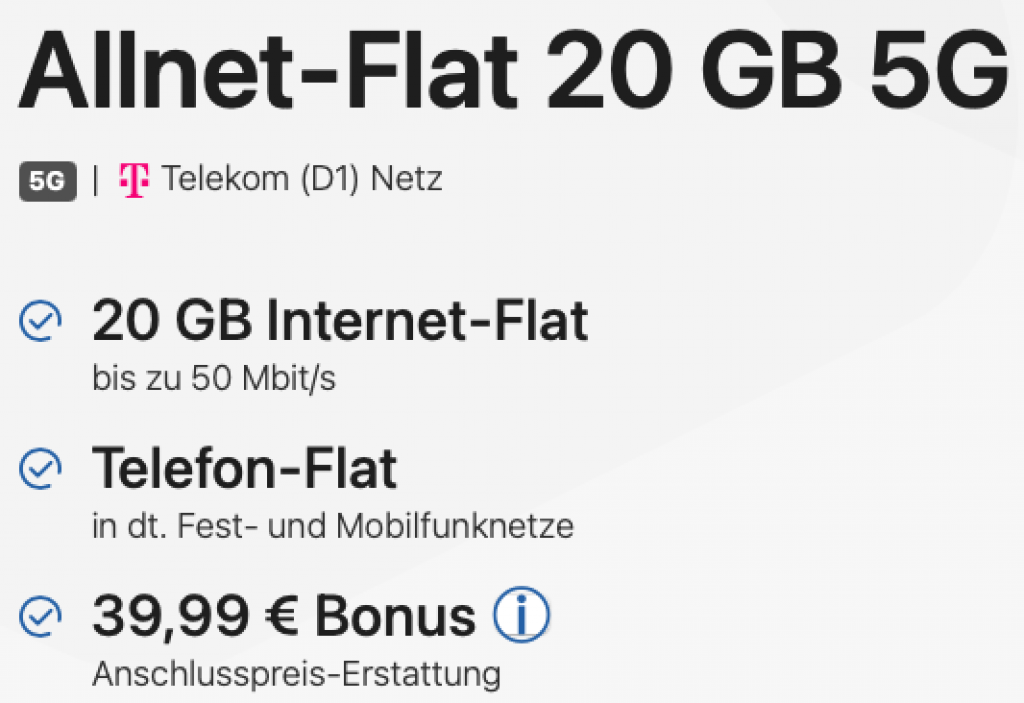The image size is (1024, 703).
Task: Toggle the 5G network option badge
Action: pyautogui.click(x=48, y=180)
